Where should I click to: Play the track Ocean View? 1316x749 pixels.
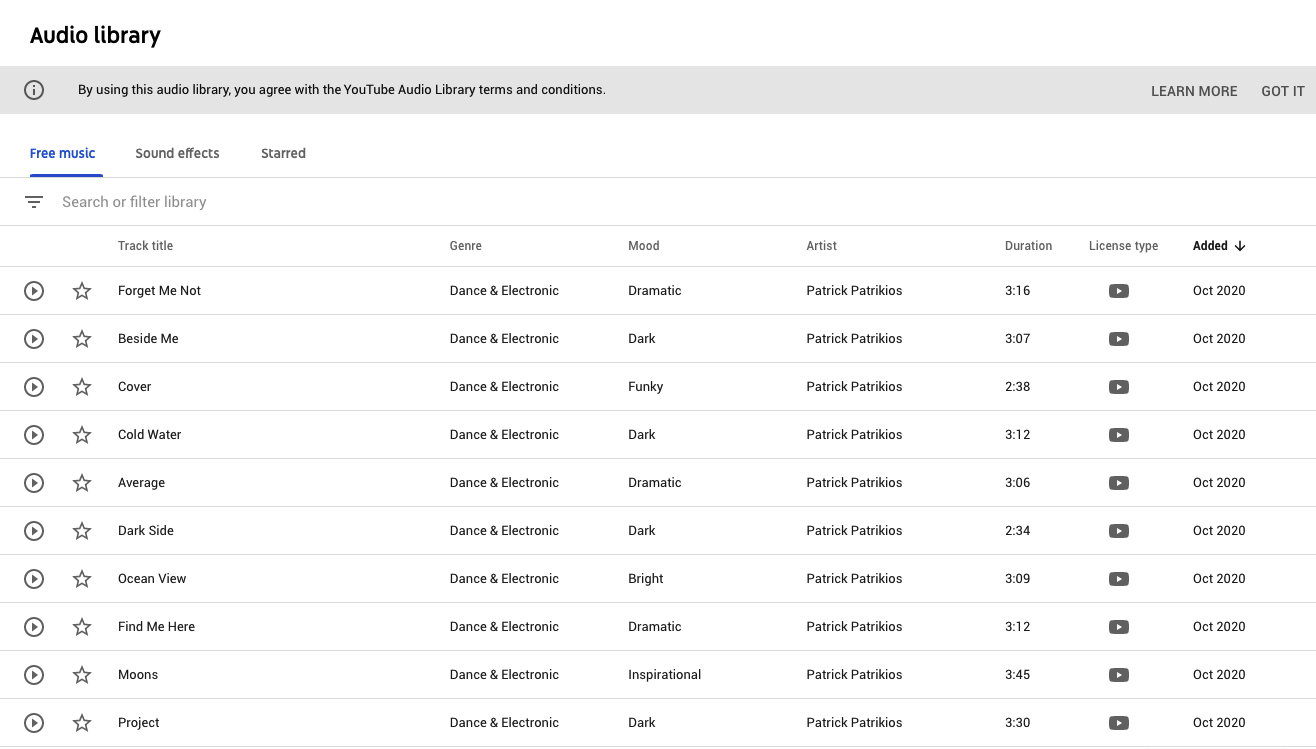[34, 579]
